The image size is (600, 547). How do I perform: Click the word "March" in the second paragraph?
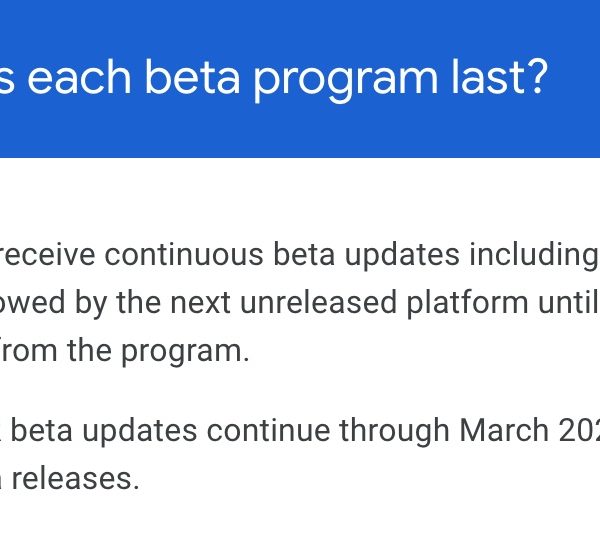(x=504, y=430)
